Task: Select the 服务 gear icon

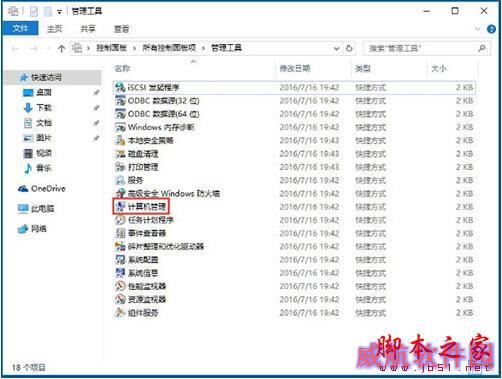Action: 120,180
